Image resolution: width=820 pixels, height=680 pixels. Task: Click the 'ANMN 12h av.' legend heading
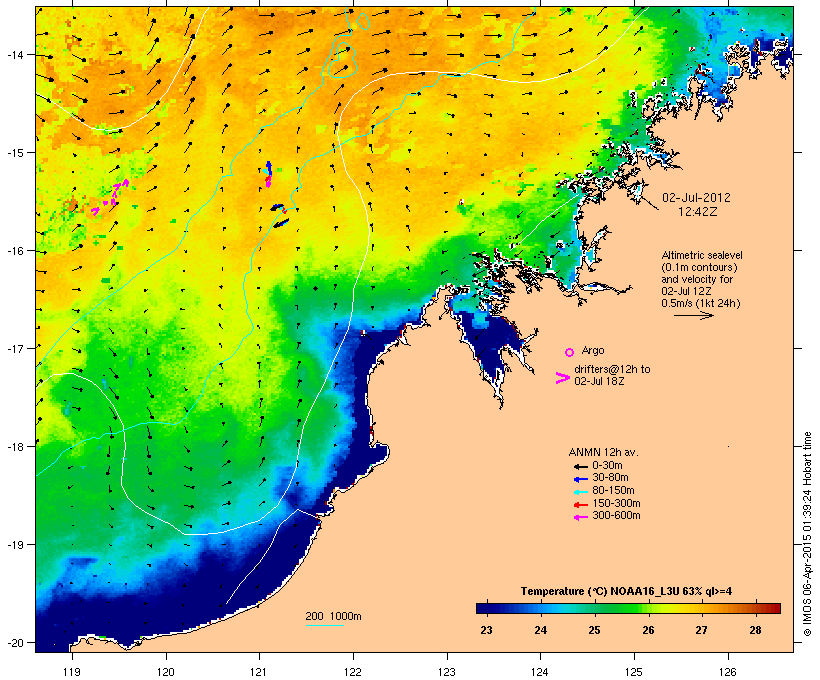[603, 452]
